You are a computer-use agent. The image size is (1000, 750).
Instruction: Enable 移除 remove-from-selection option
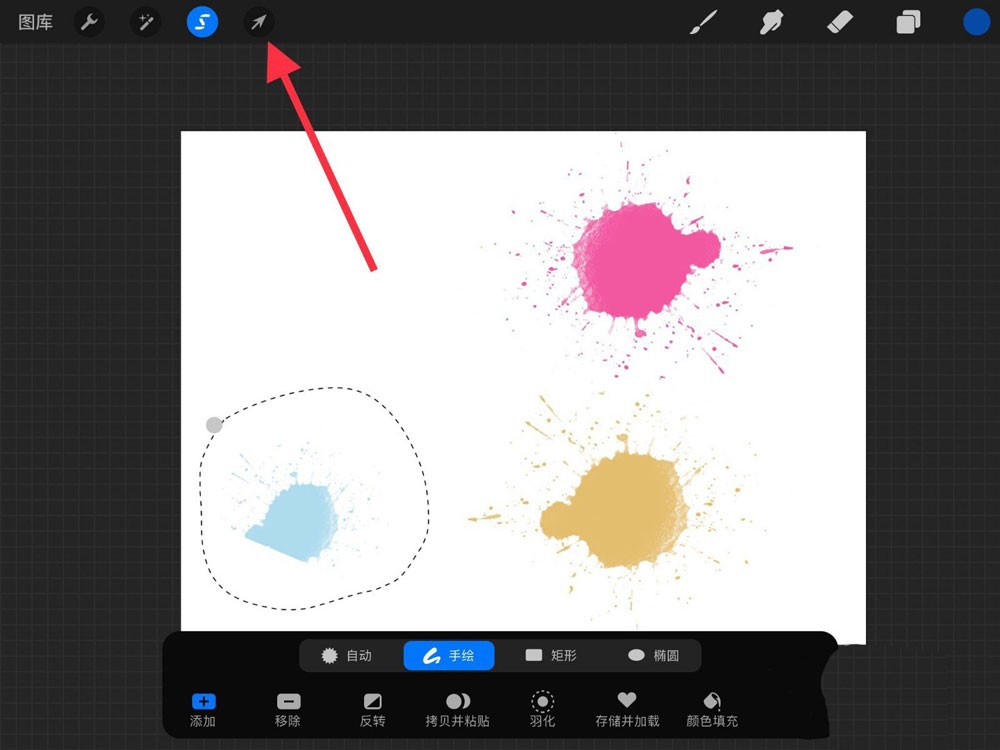pyautogui.click(x=288, y=710)
